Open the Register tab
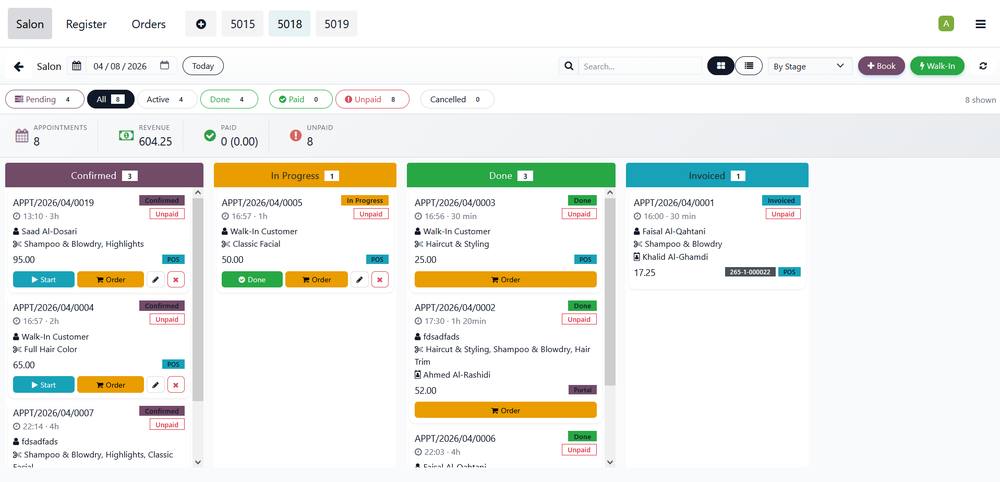 click(x=86, y=24)
